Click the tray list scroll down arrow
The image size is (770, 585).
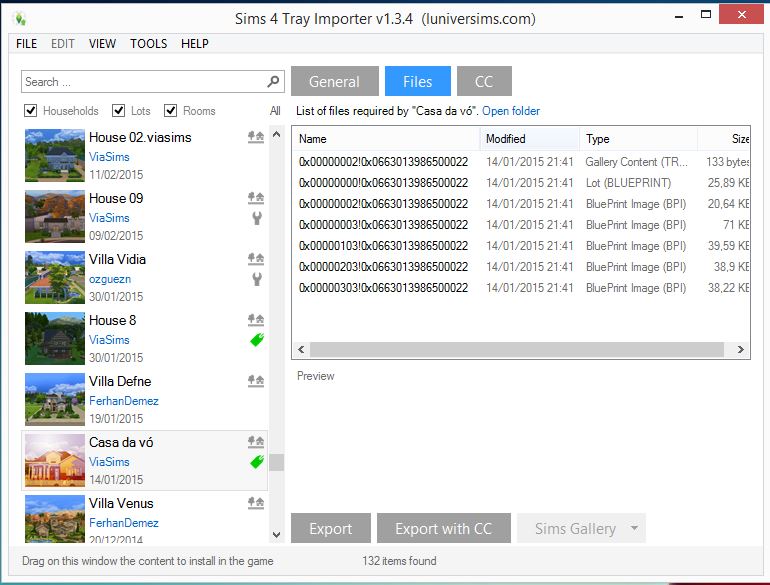[x=276, y=534]
